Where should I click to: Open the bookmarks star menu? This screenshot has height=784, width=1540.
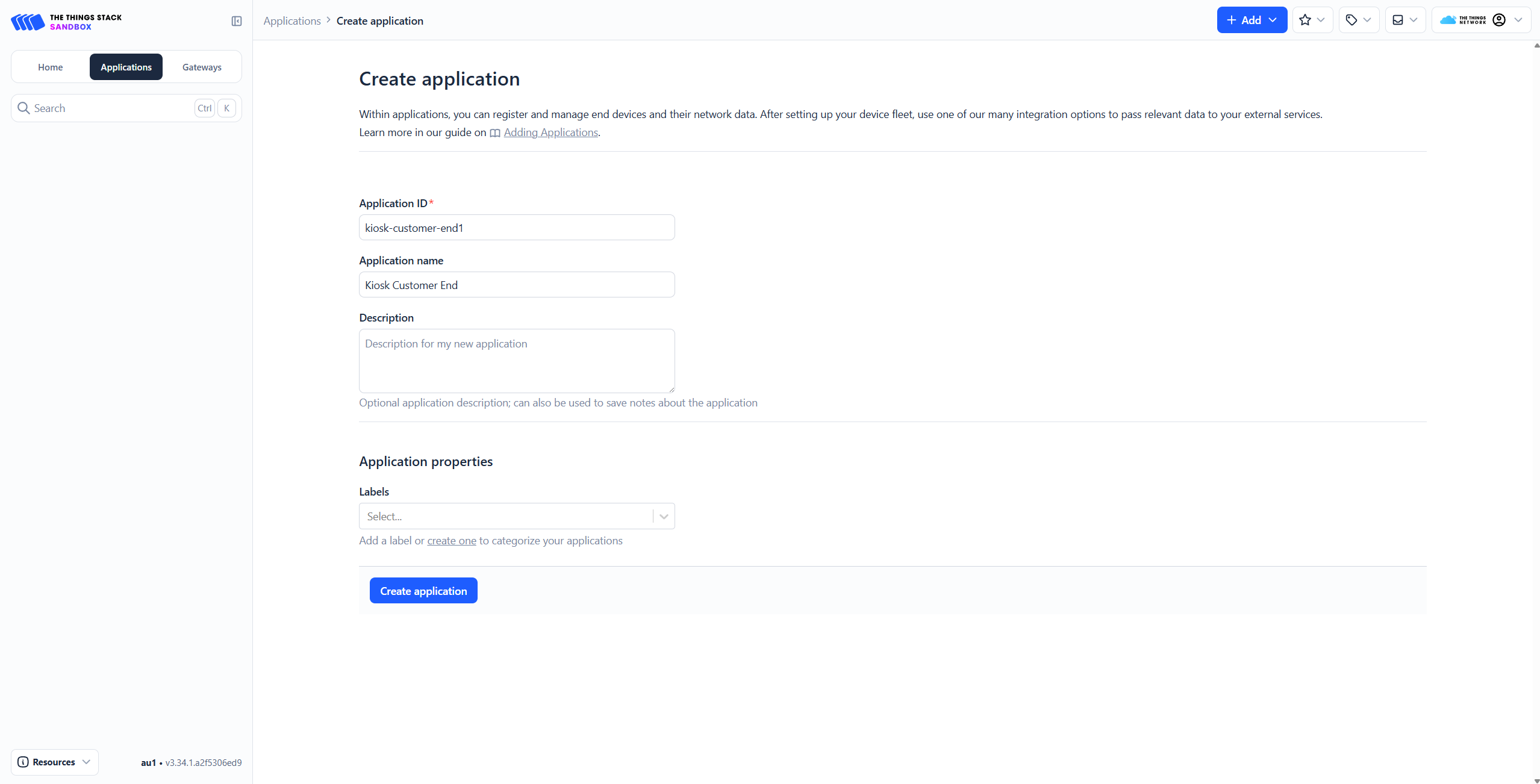click(x=1312, y=20)
